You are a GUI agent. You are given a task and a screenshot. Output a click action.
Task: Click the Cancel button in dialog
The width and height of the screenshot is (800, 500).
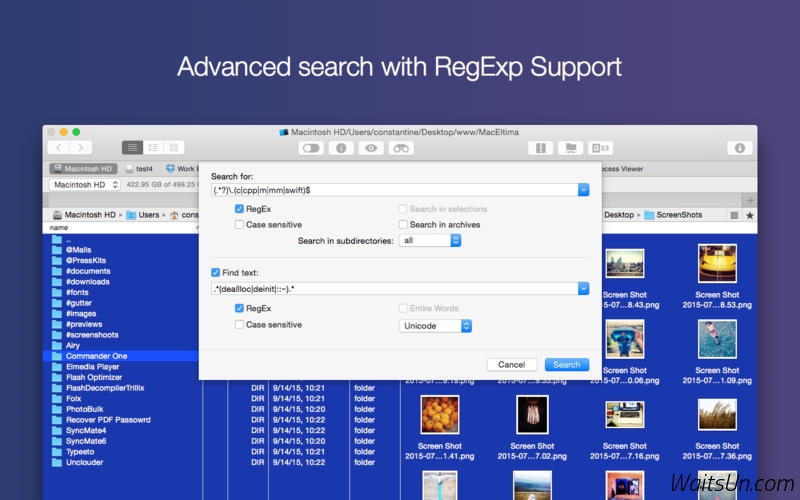pyautogui.click(x=511, y=365)
